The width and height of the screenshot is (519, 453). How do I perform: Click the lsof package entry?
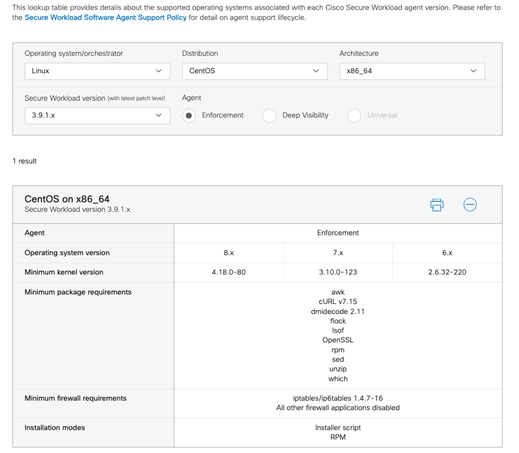(338, 331)
